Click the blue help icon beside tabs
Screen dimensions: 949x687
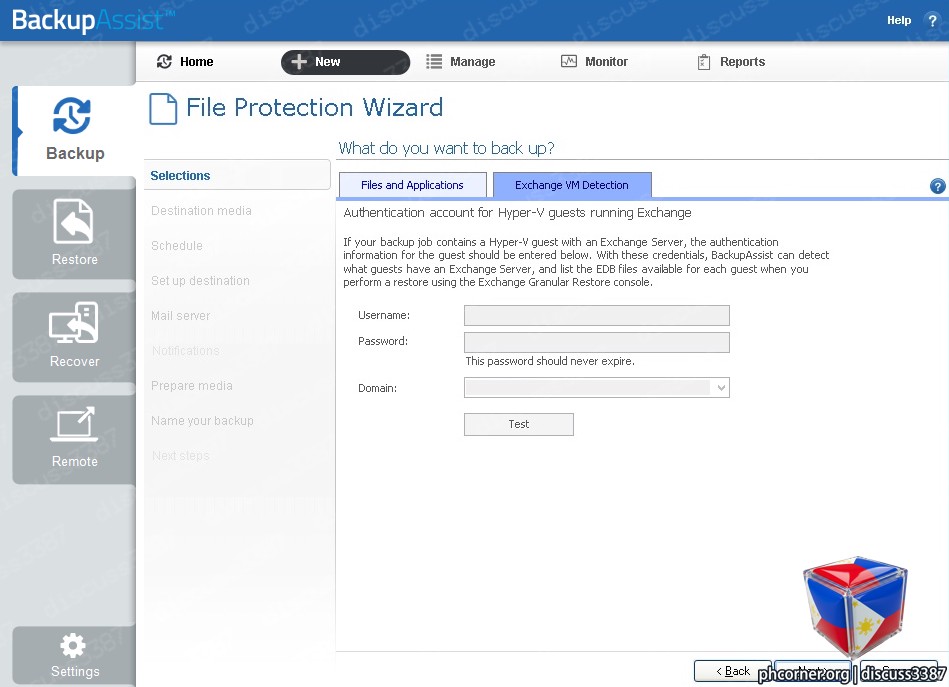click(938, 186)
